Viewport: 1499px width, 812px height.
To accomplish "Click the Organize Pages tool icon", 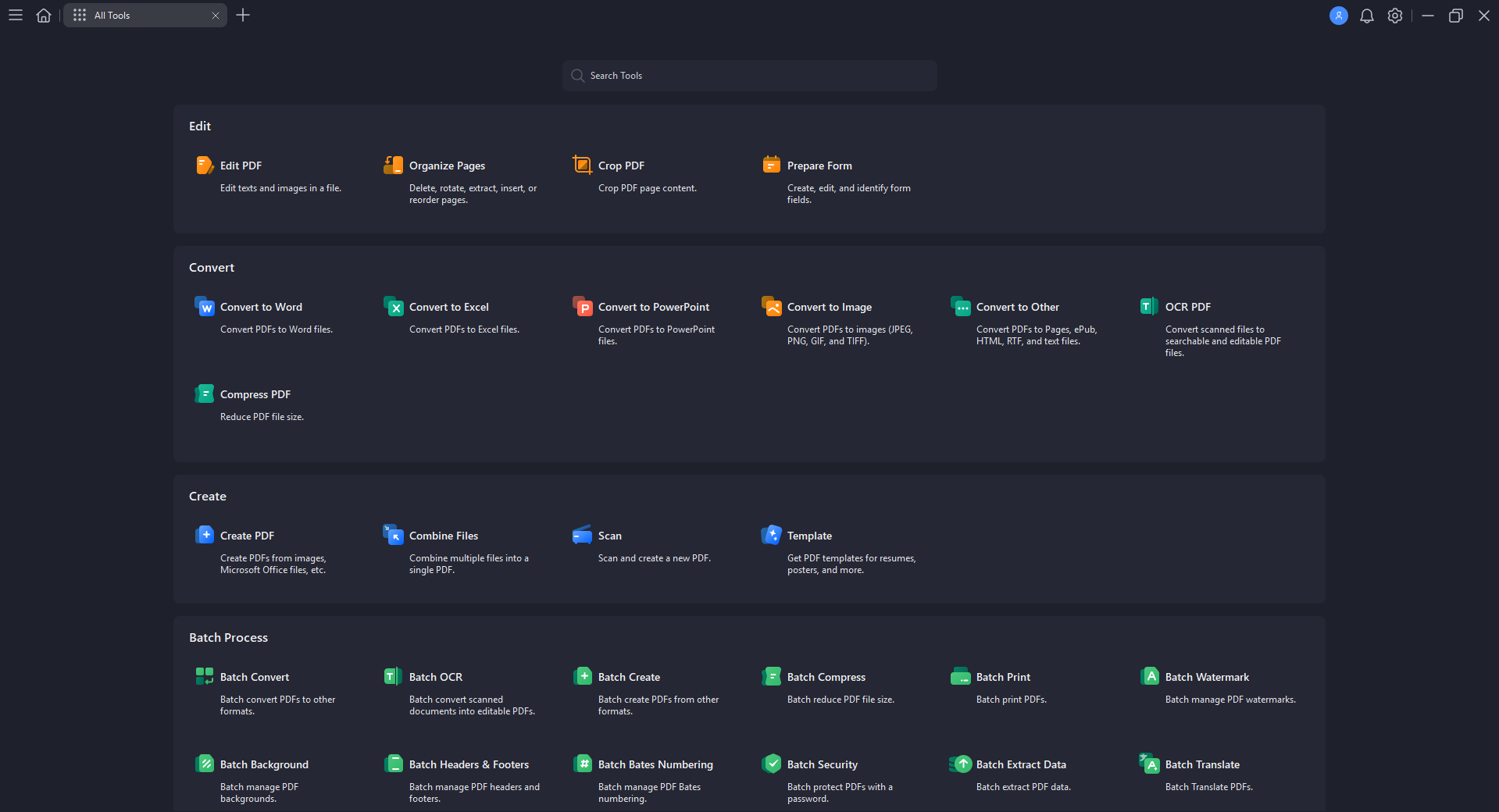I will [x=394, y=165].
